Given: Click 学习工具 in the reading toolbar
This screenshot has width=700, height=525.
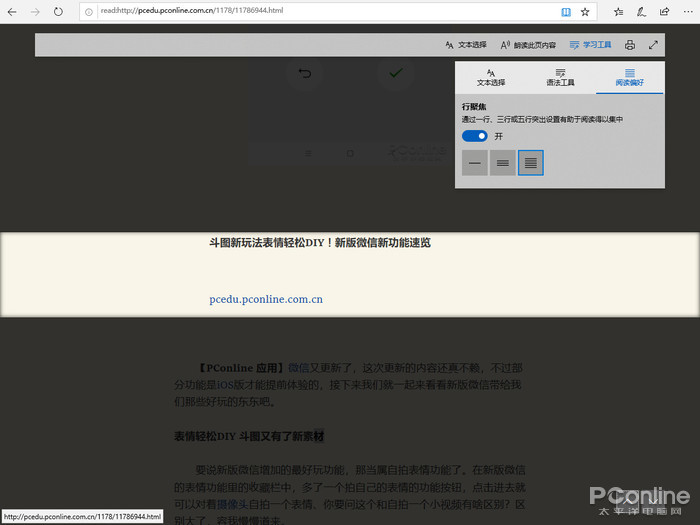Looking at the screenshot, I should tap(590, 45).
